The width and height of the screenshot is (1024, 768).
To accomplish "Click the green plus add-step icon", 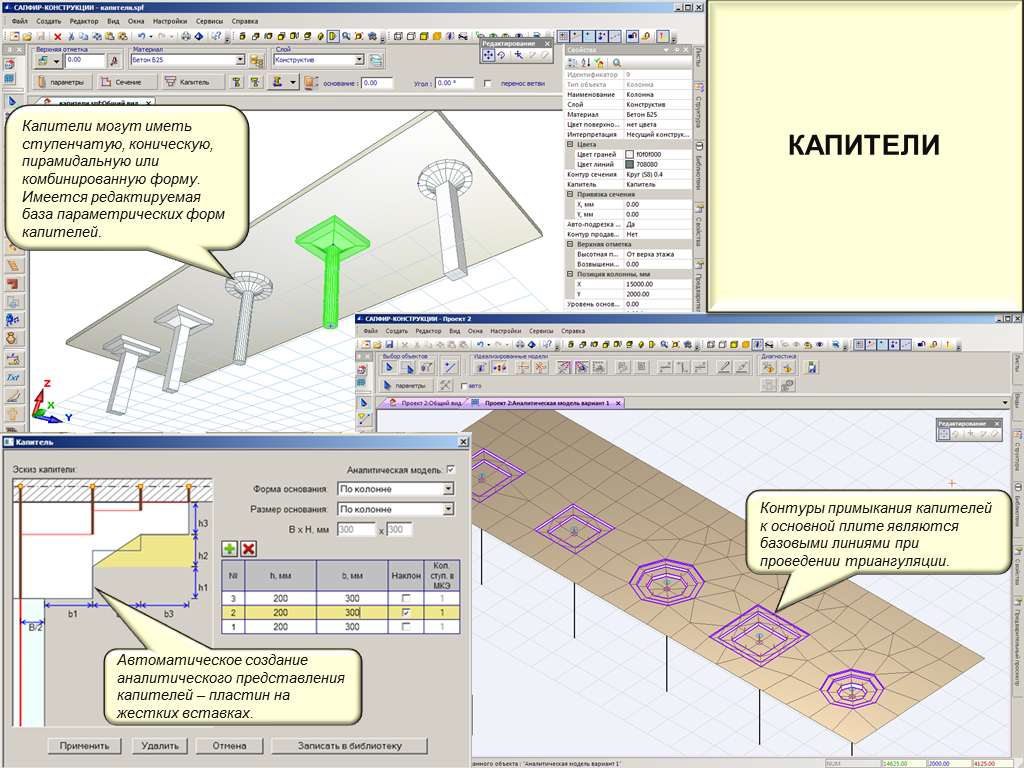I will (x=230, y=548).
